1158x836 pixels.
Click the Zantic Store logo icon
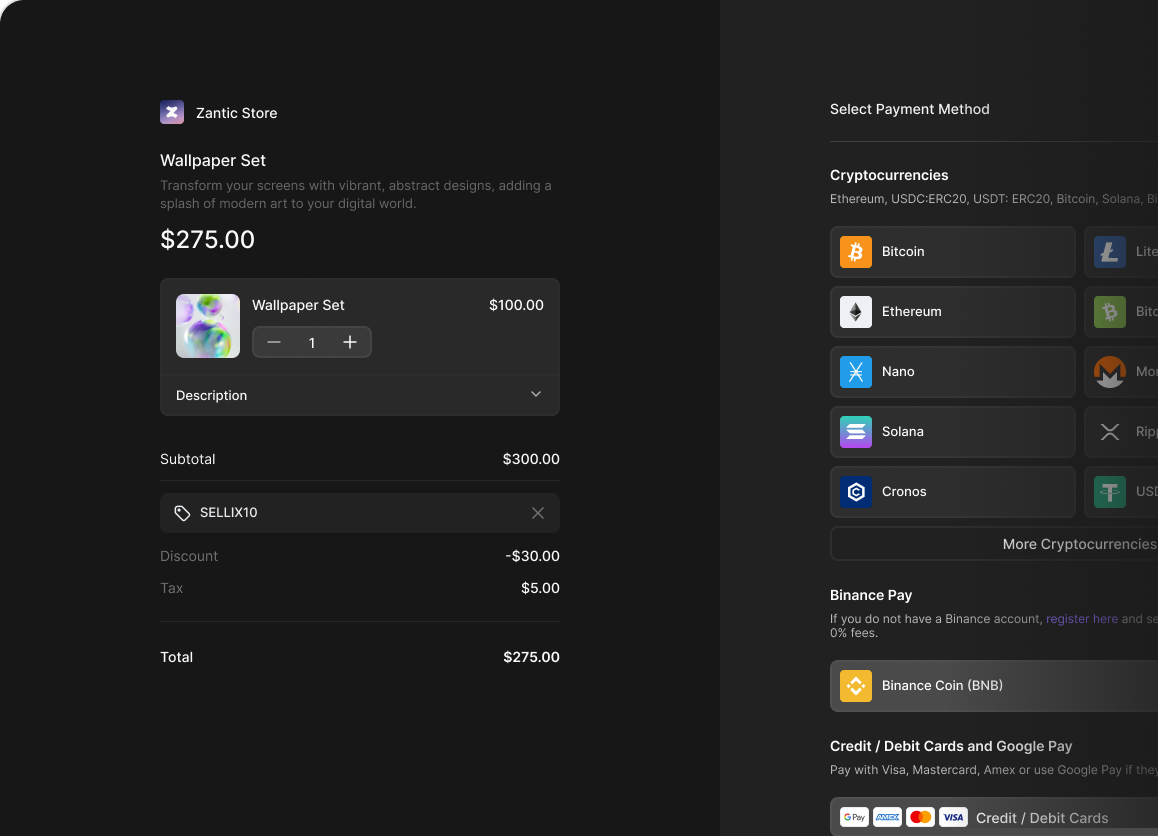172,112
